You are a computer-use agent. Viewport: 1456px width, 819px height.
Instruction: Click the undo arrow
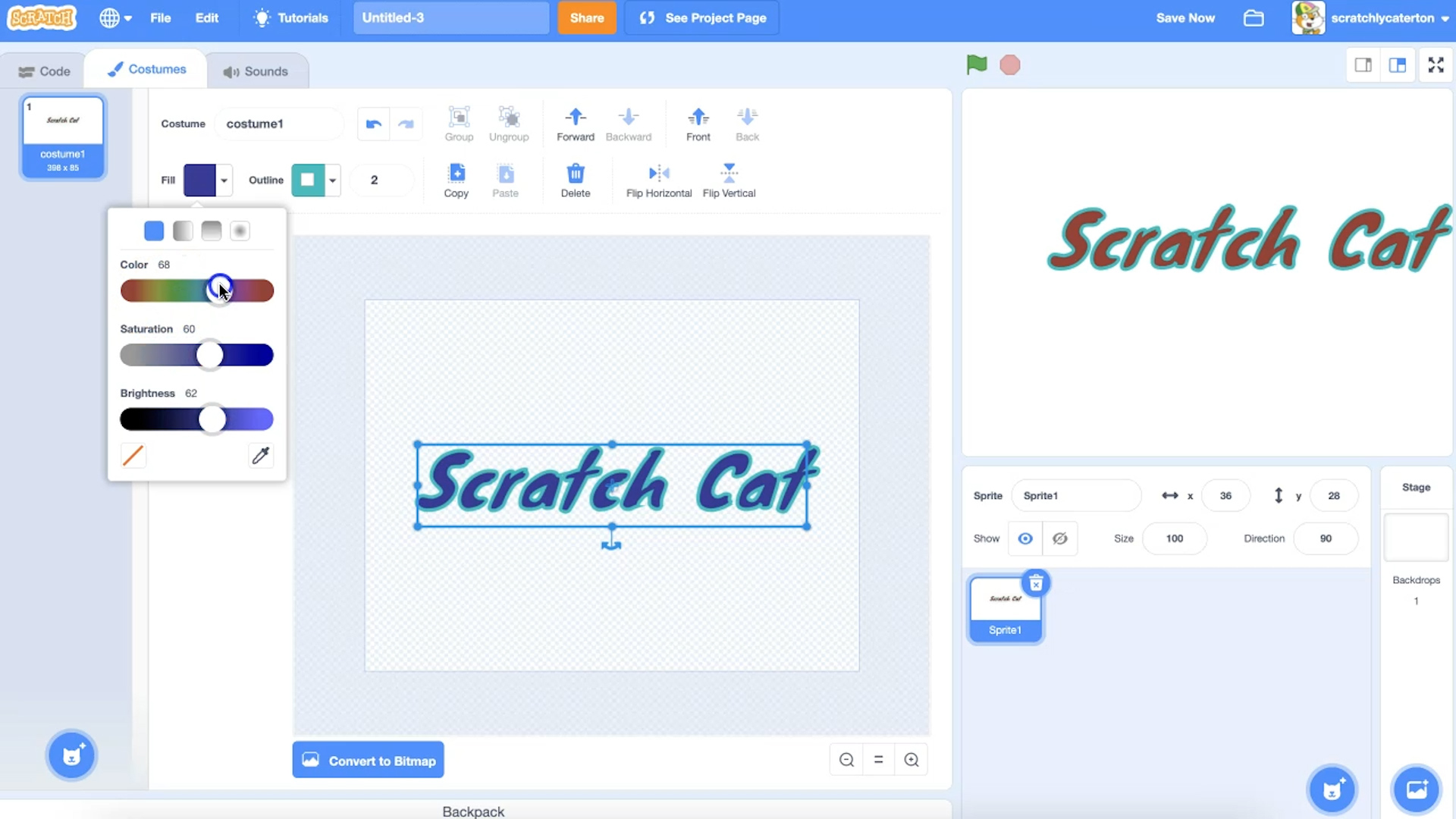coord(373,124)
